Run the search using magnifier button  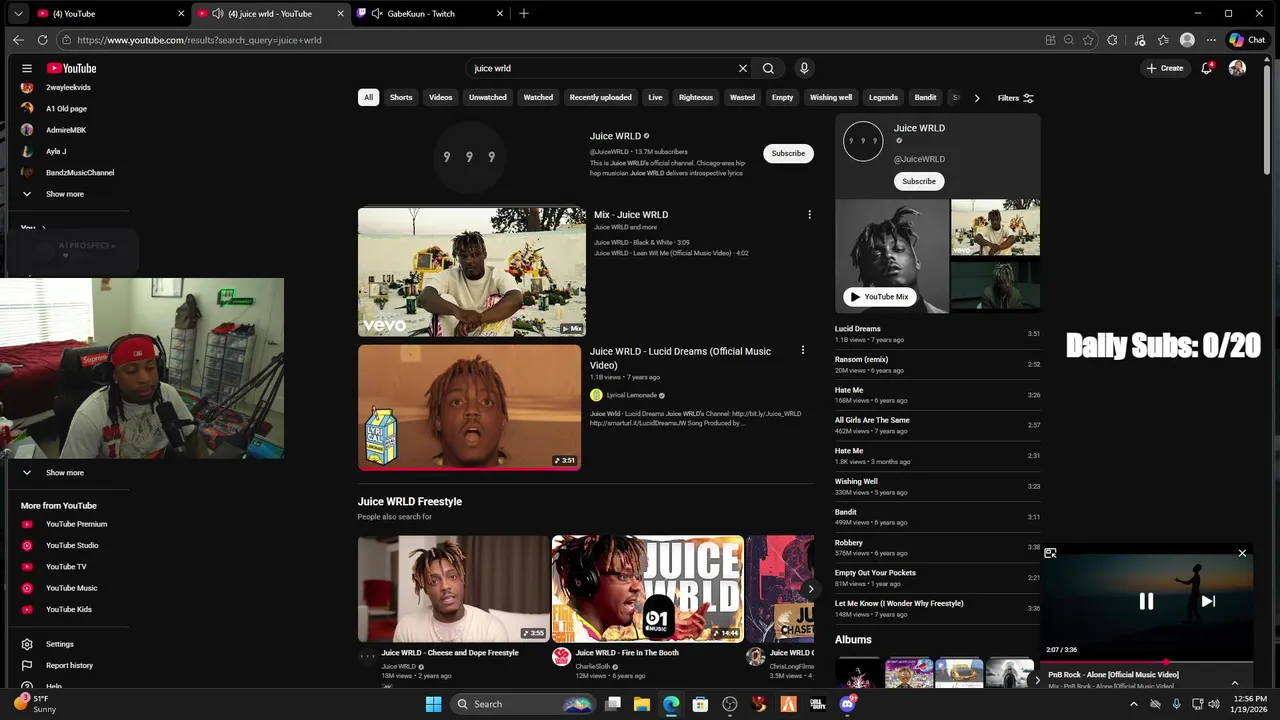pyautogui.click(x=768, y=68)
